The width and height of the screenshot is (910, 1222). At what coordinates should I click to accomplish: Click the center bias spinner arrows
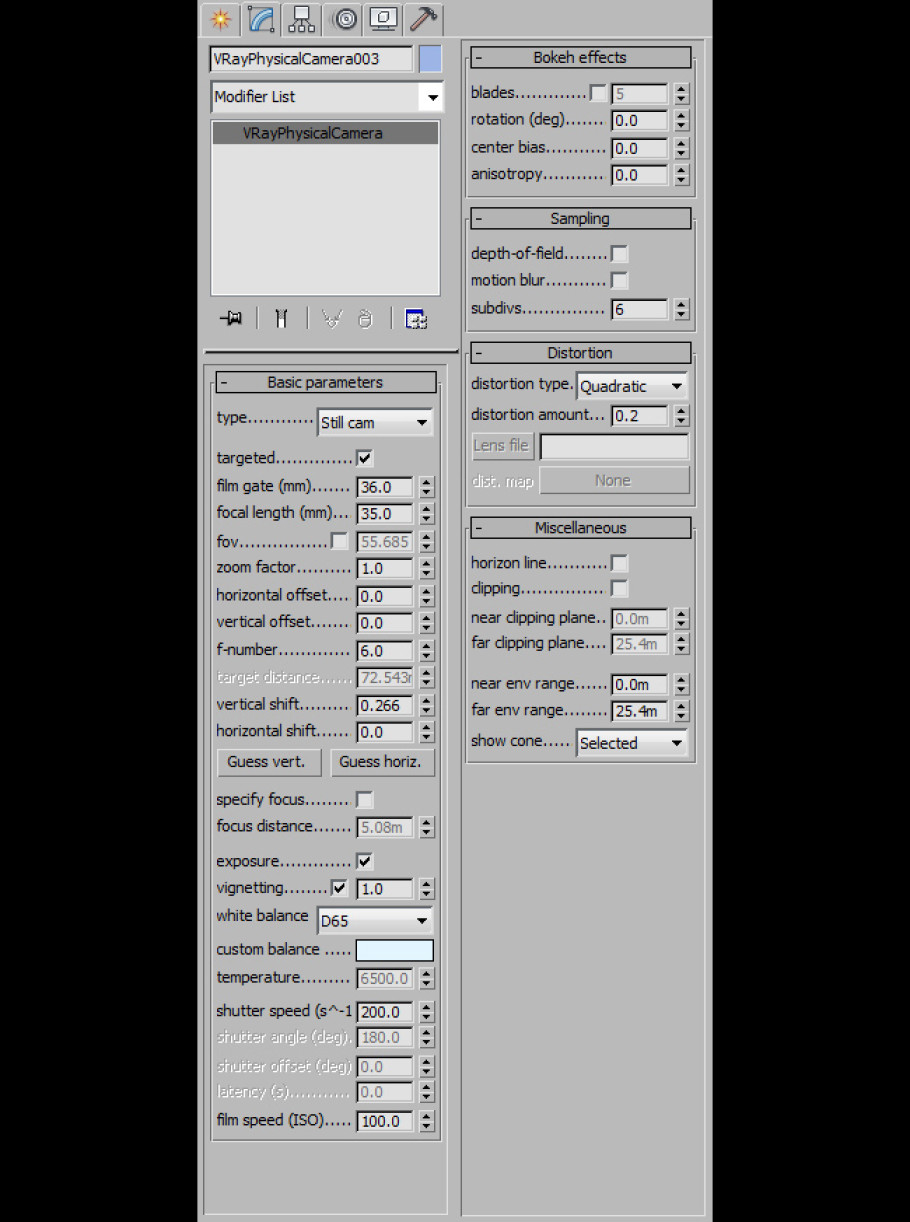coord(682,148)
